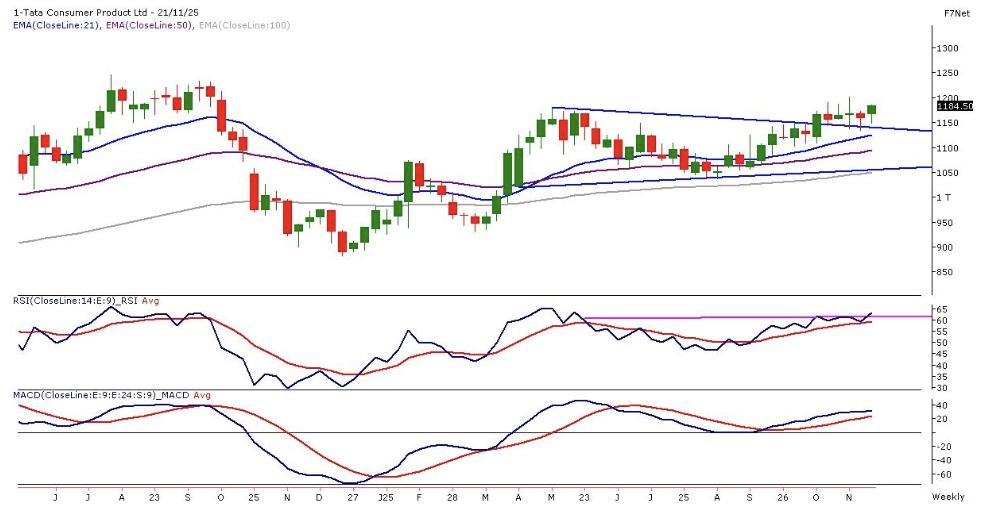Click the Tata Consumer Product Ltd title
982x512 pixels.
[x=82, y=12]
